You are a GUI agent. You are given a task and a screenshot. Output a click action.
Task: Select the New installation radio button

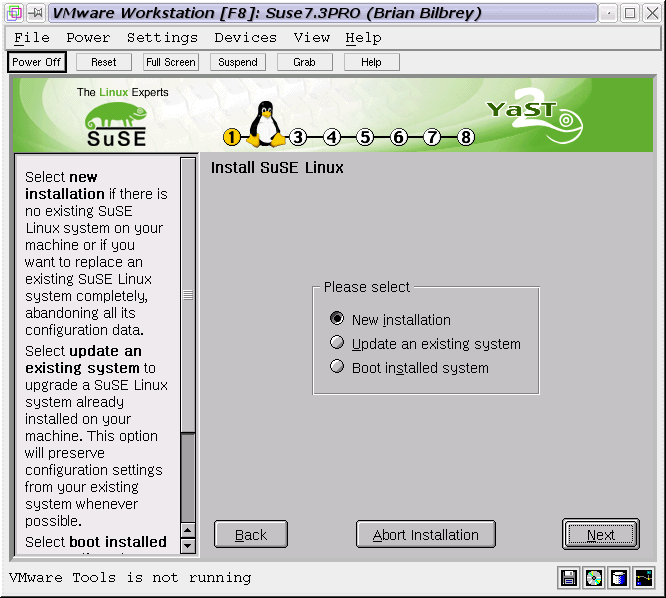(337, 320)
